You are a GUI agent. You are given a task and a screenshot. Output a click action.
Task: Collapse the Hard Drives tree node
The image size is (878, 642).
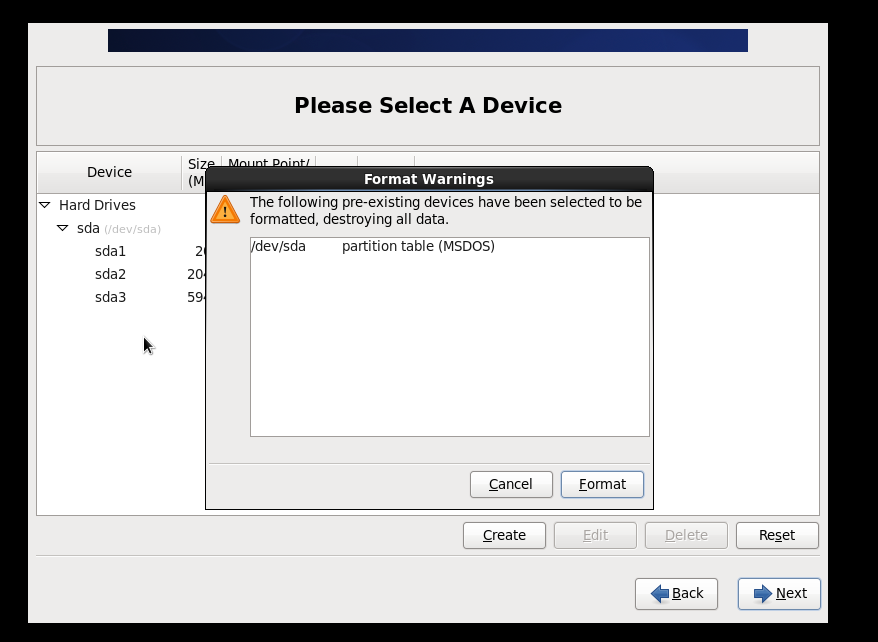pos(45,205)
